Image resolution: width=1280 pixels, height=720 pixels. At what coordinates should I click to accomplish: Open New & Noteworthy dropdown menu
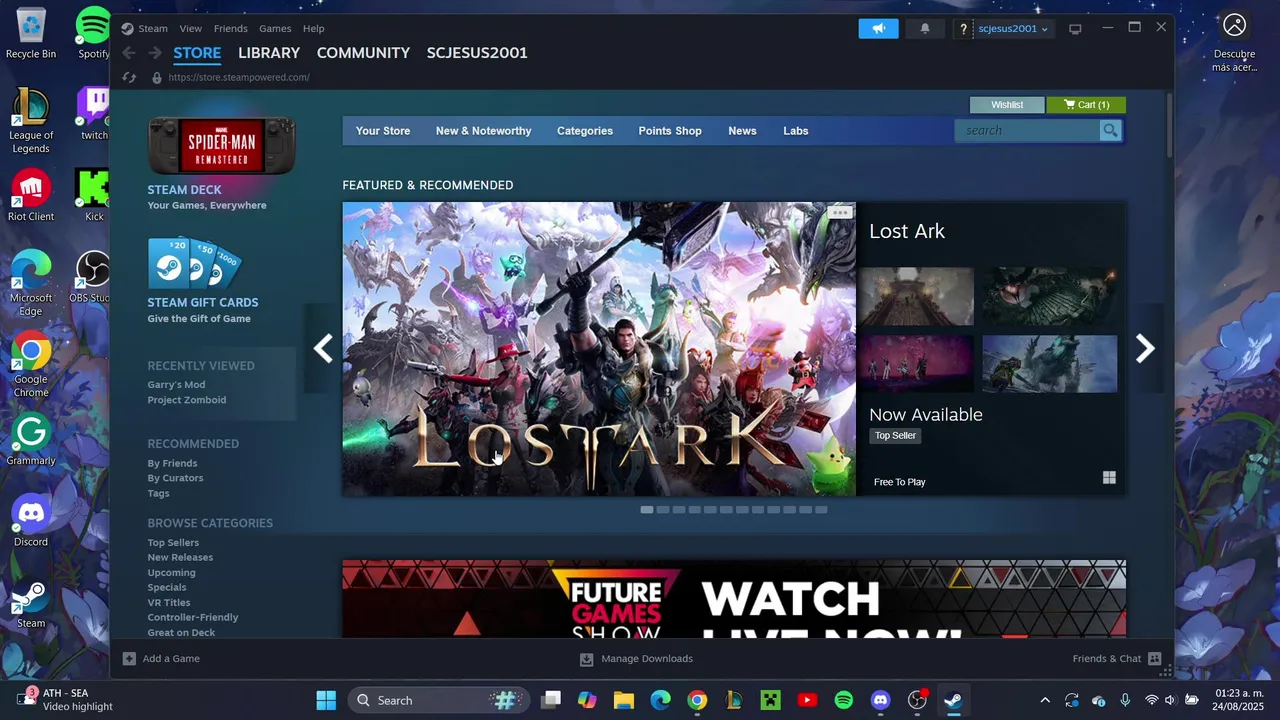click(483, 131)
